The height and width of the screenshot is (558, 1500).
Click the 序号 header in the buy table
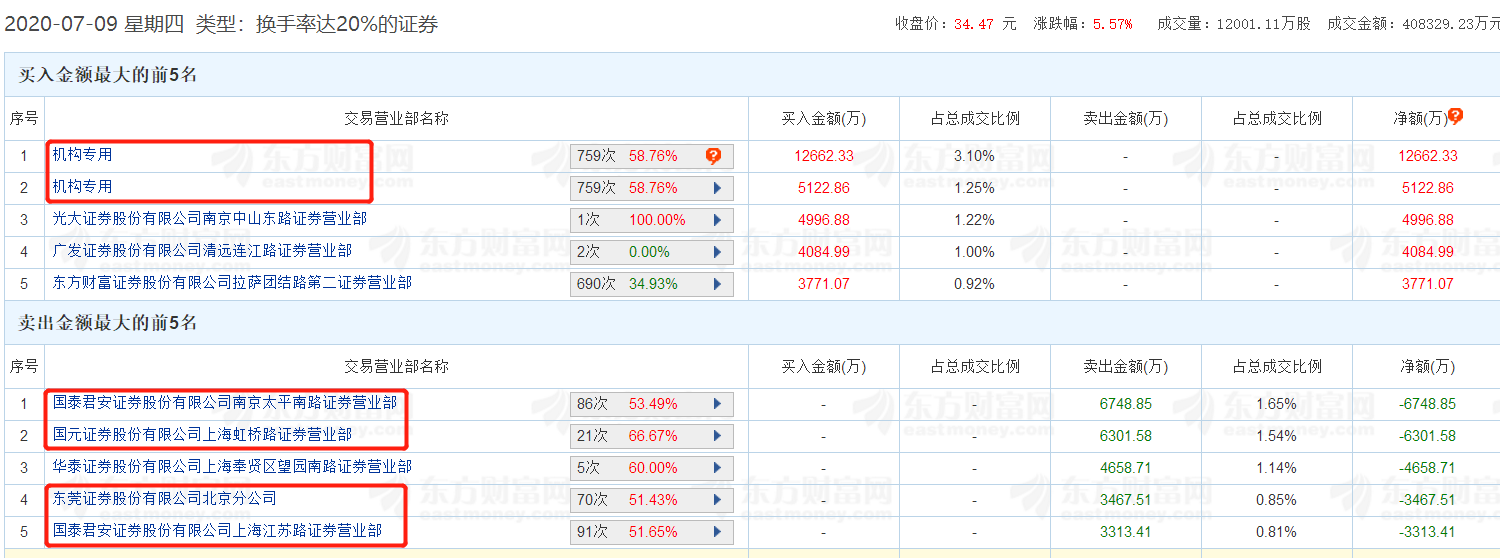tap(24, 118)
